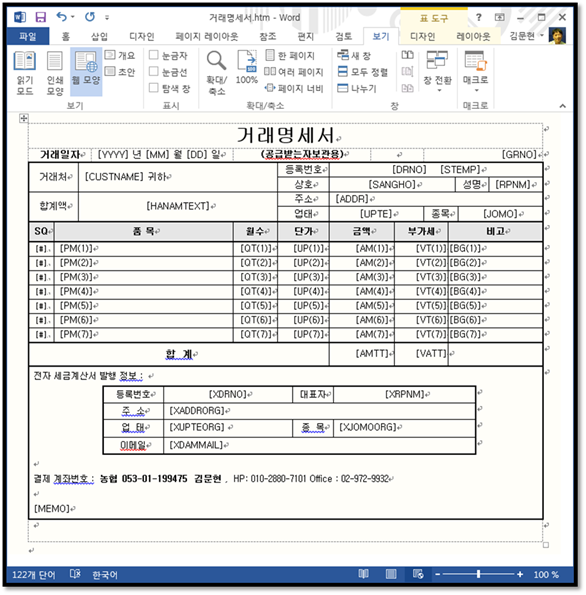Open a New Window (새 창)
This screenshot has height=595, width=586.
354,55
